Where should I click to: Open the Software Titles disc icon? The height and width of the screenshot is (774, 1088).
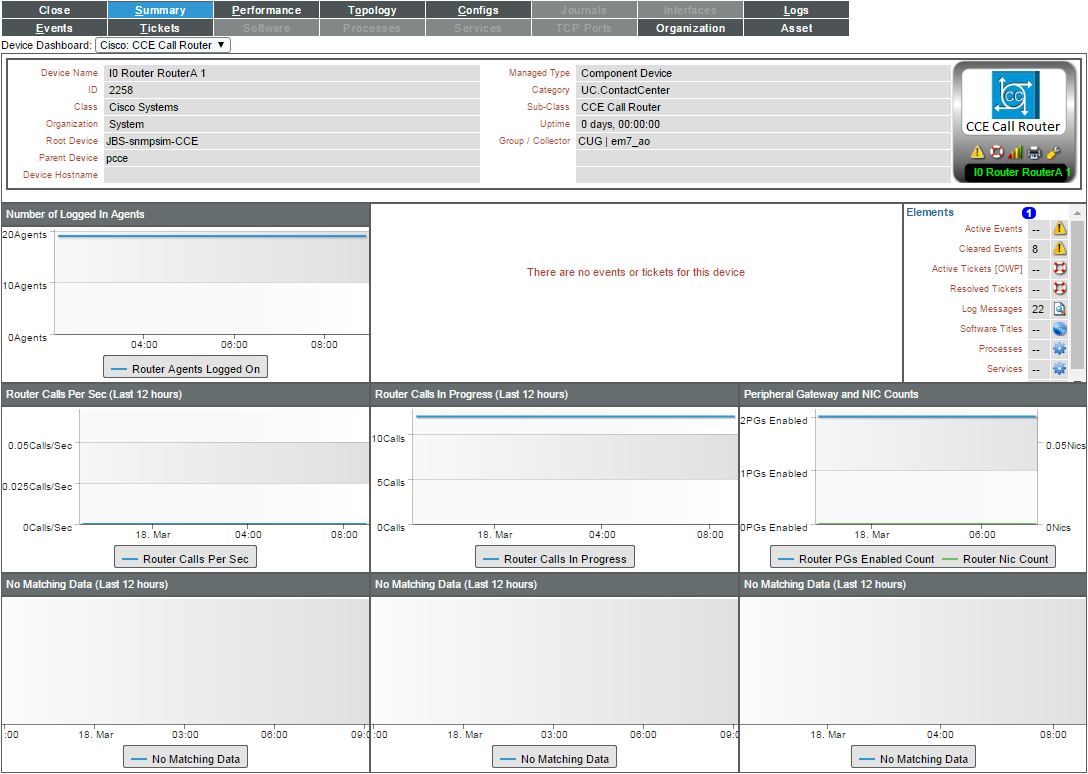click(1059, 329)
